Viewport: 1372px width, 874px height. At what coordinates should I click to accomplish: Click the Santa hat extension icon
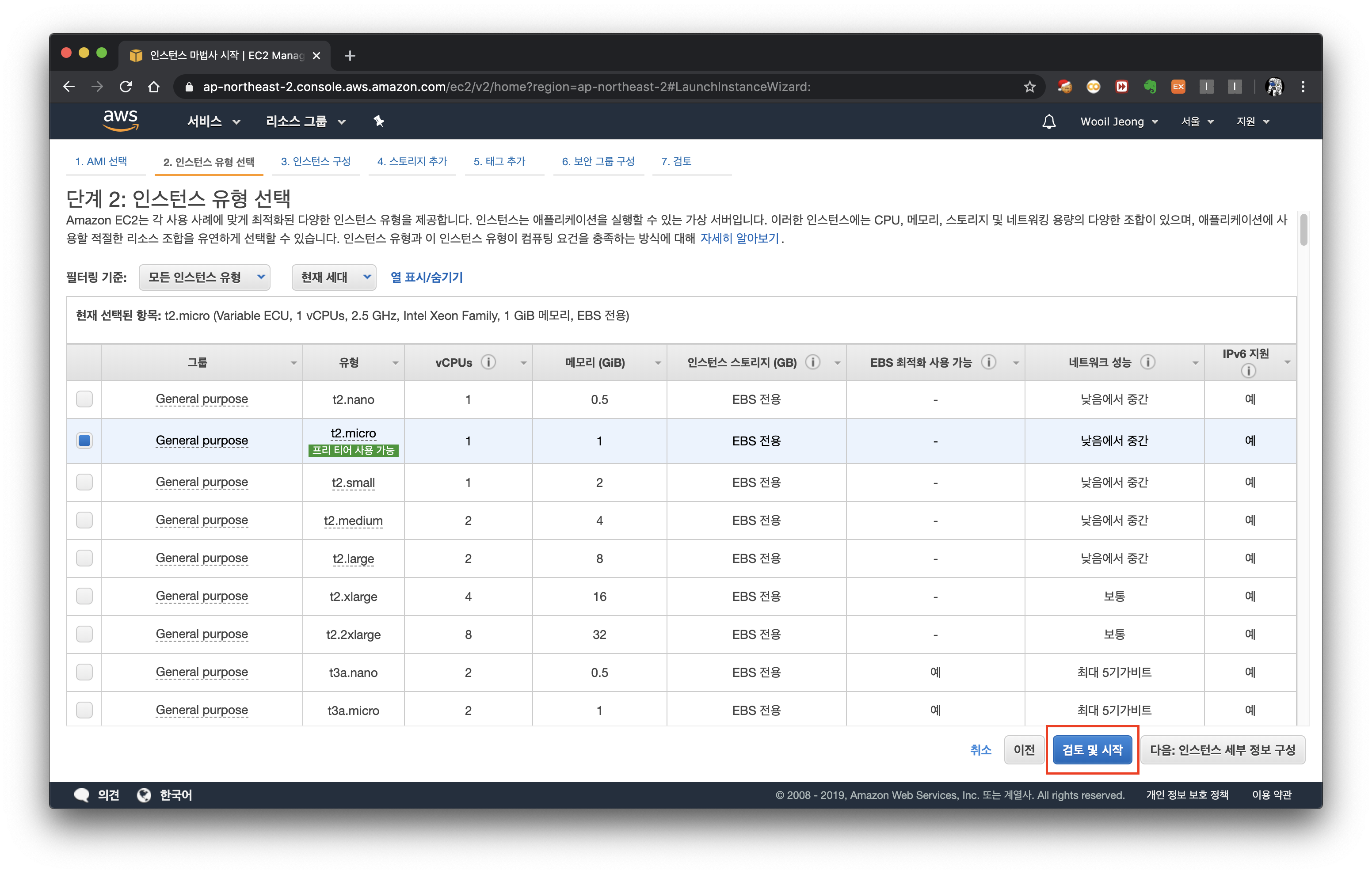tap(1064, 87)
